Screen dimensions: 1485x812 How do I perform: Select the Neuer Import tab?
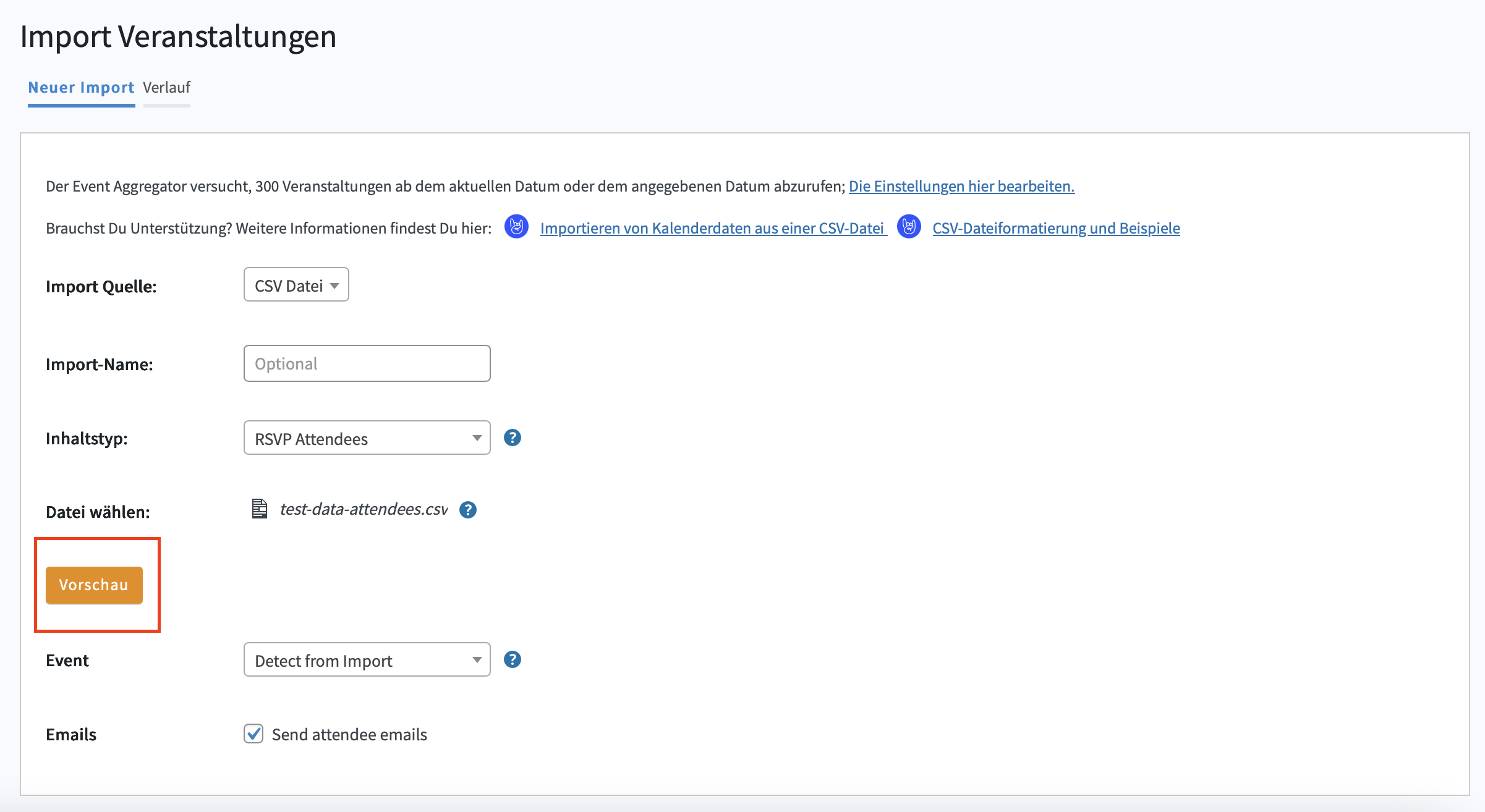coord(81,88)
